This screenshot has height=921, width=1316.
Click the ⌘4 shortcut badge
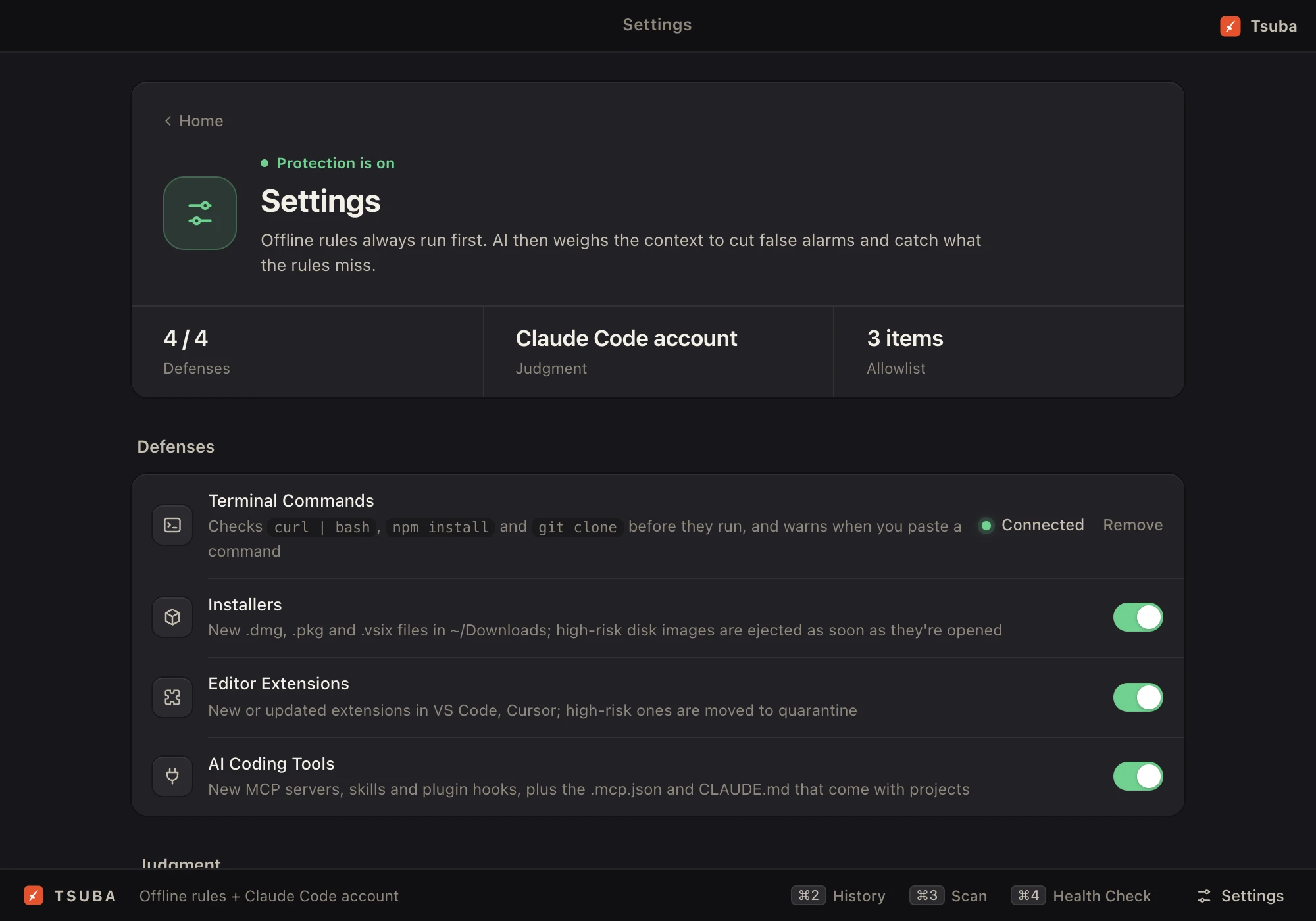click(x=1028, y=895)
